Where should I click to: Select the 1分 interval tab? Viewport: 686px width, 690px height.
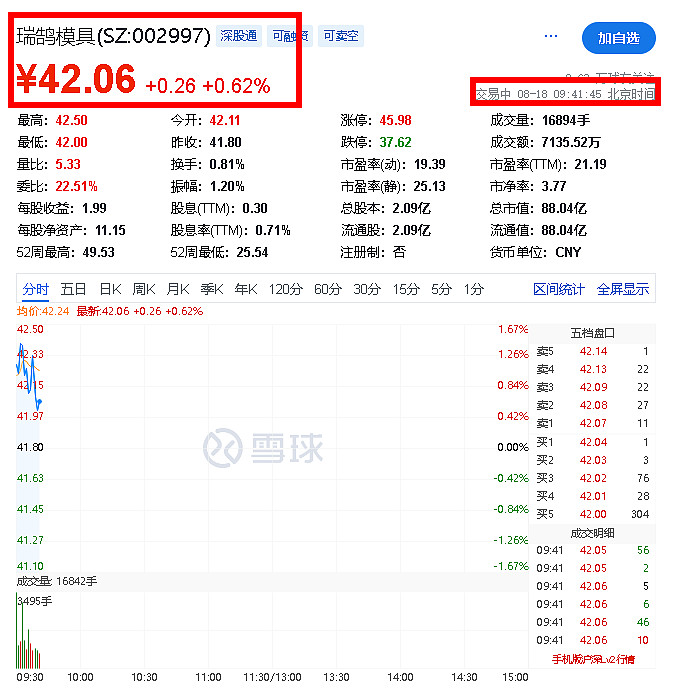tap(473, 289)
